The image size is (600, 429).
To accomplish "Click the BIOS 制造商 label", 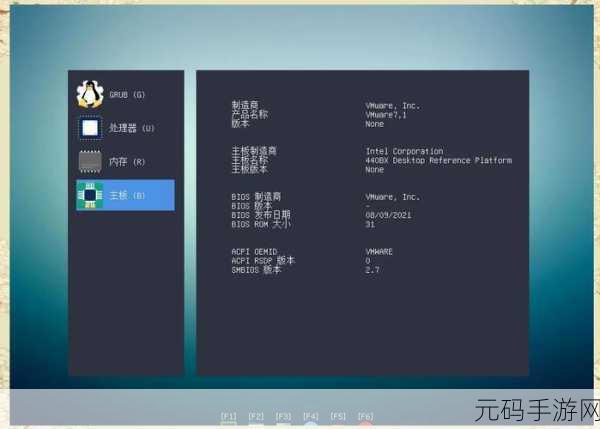I will coord(256,197).
